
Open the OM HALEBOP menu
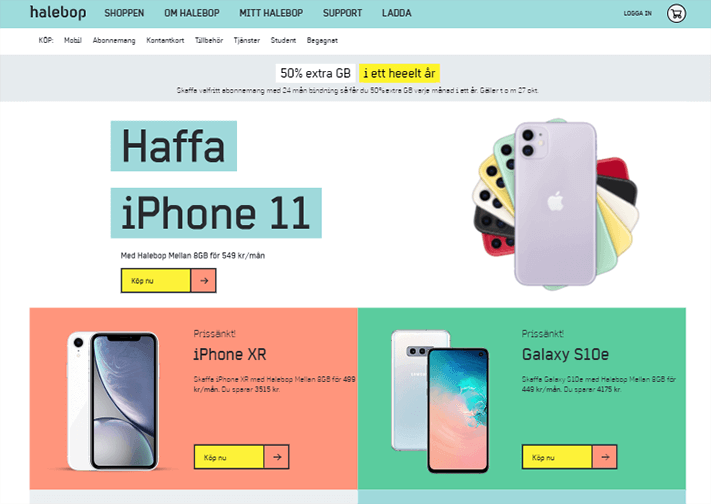tap(192, 13)
